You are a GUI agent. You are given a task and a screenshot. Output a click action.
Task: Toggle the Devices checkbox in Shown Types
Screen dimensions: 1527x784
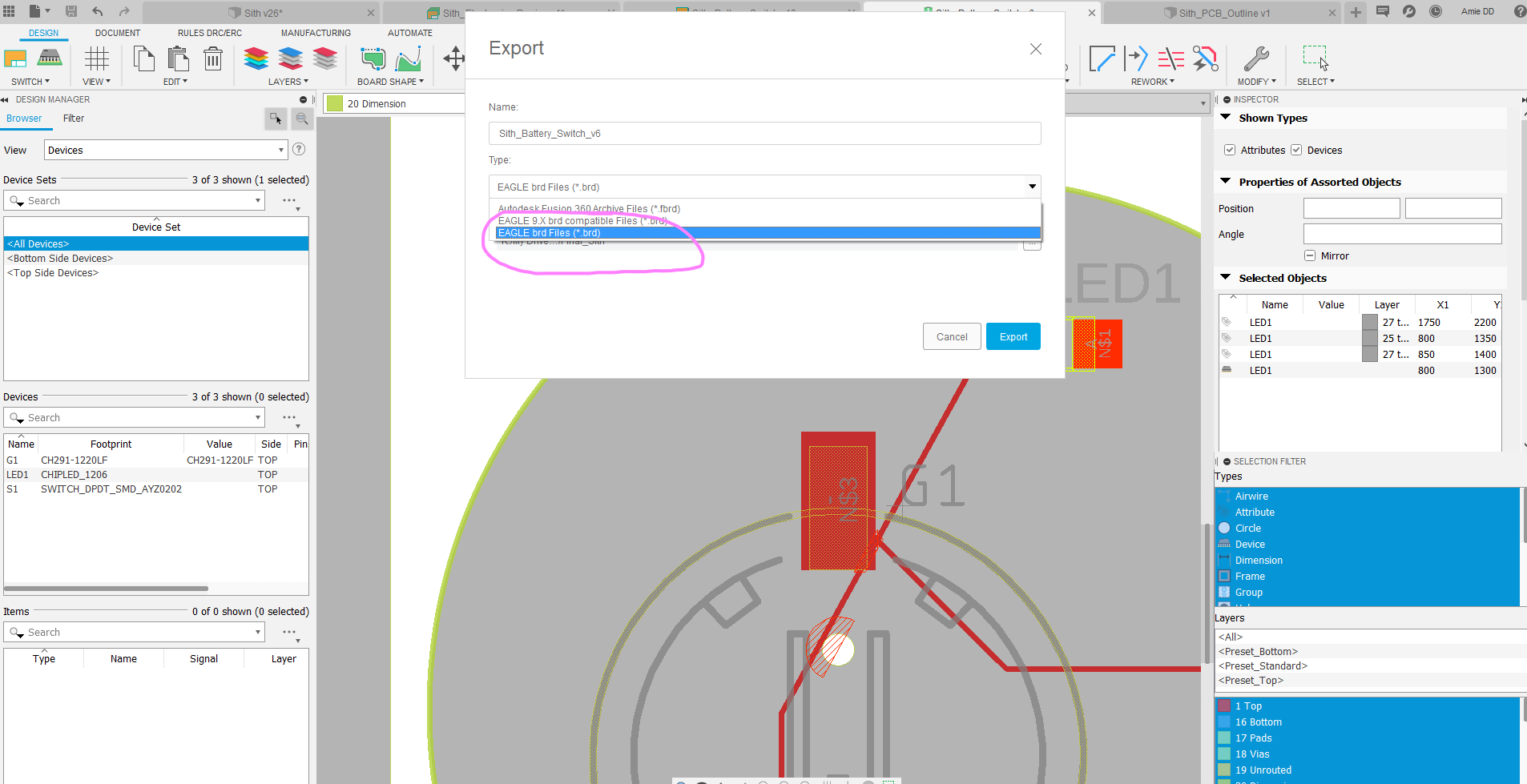(1296, 150)
